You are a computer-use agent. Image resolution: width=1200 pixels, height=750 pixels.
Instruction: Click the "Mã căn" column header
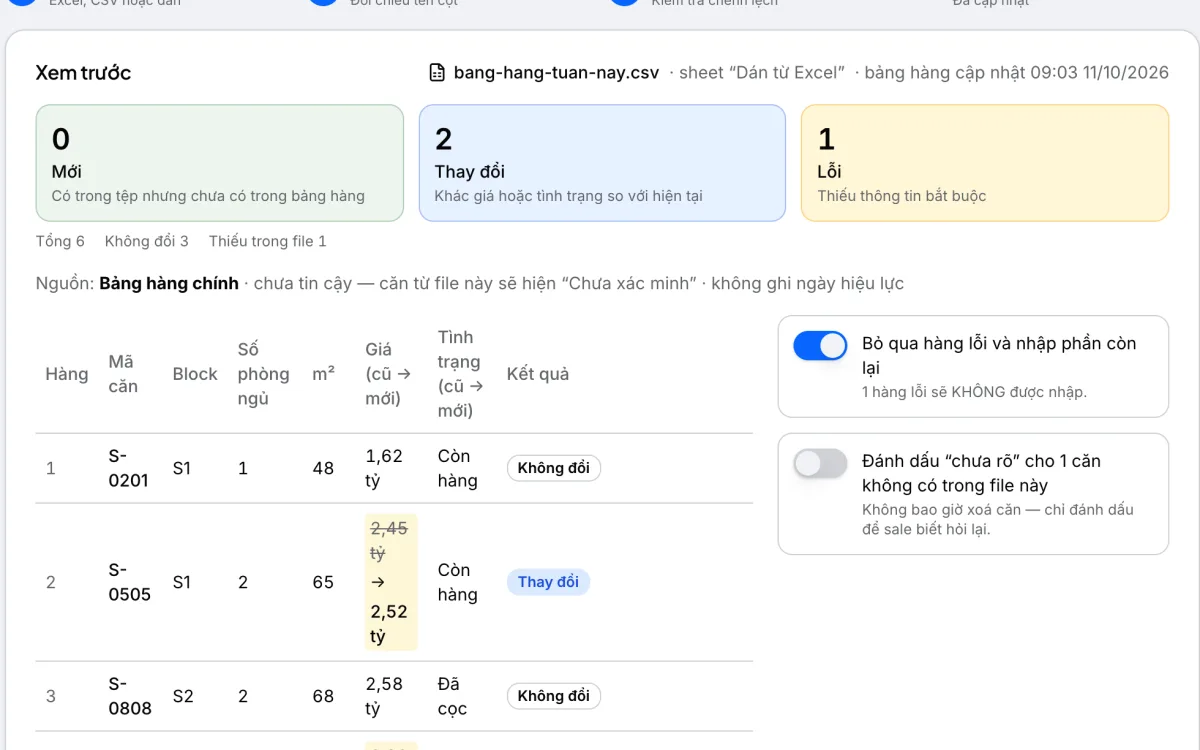[124, 374]
